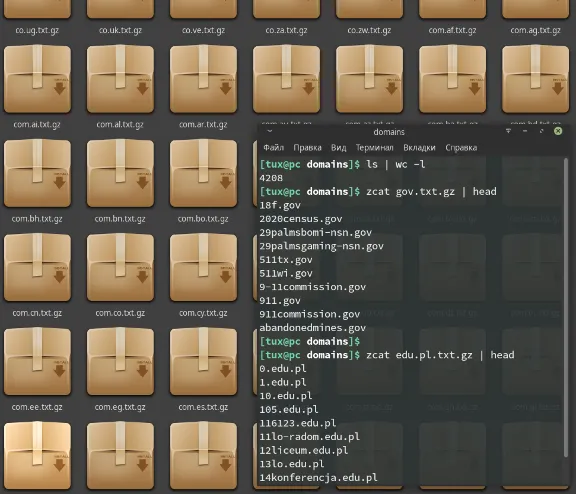The image size is (576, 494).
Task: Select the com.al.txt.gz archive icon
Action: [x=120, y=79]
